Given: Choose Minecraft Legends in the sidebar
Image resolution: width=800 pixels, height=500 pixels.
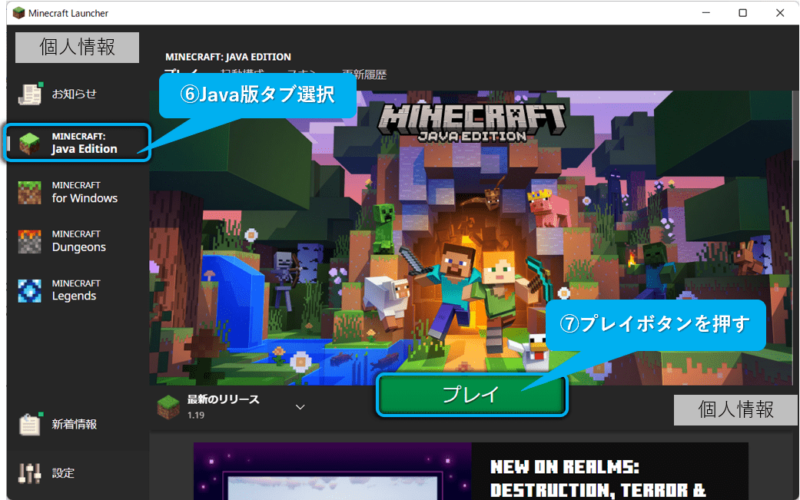Looking at the screenshot, I should pyautogui.click(x=78, y=290).
